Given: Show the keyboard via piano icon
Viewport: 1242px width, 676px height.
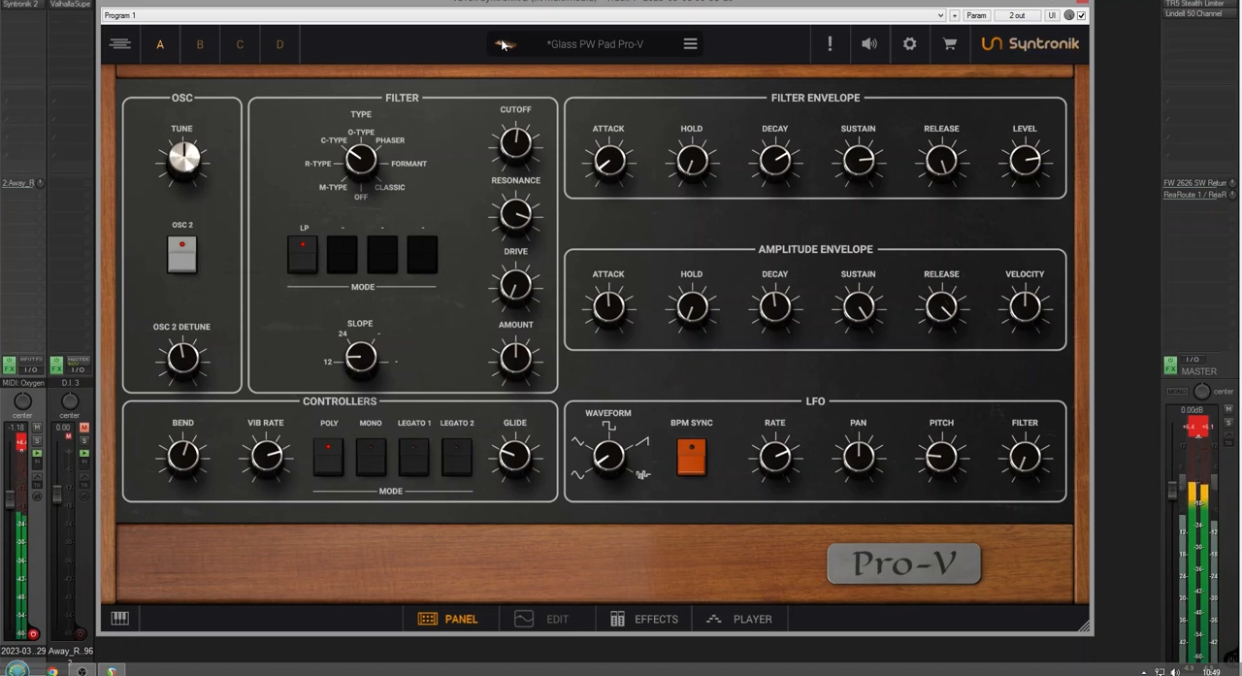Looking at the screenshot, I should pyautogui.click(x=120, y=618).
